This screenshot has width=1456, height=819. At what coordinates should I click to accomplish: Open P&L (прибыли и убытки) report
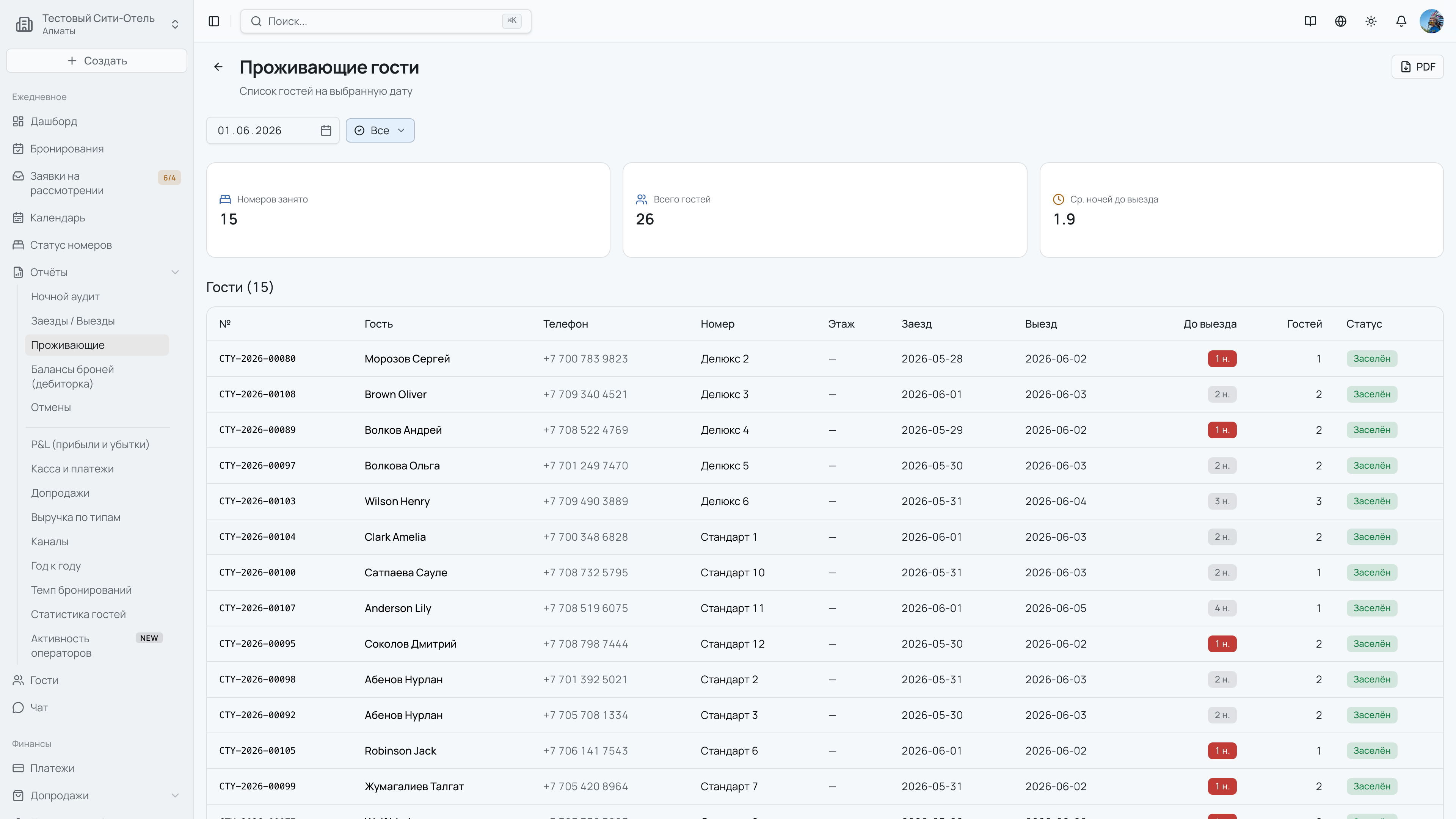coord(91,445)
